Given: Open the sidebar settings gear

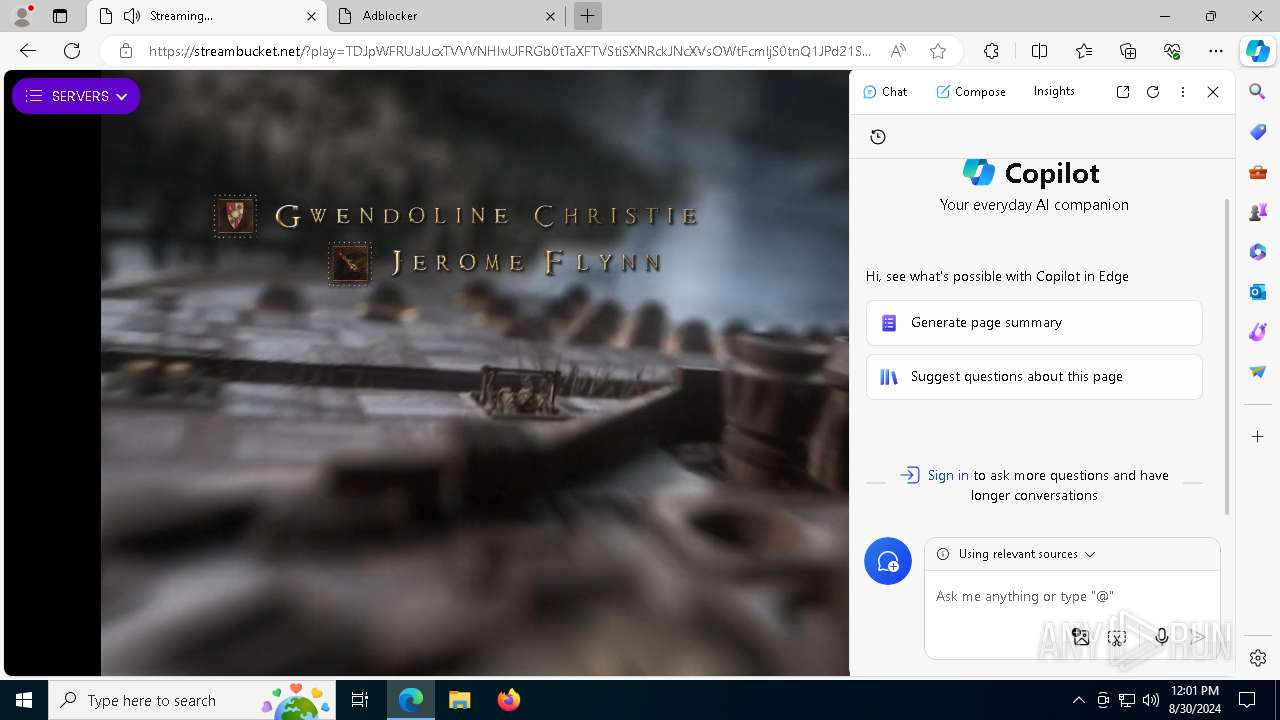Looking at the screenshot, I should [1258, 658].
